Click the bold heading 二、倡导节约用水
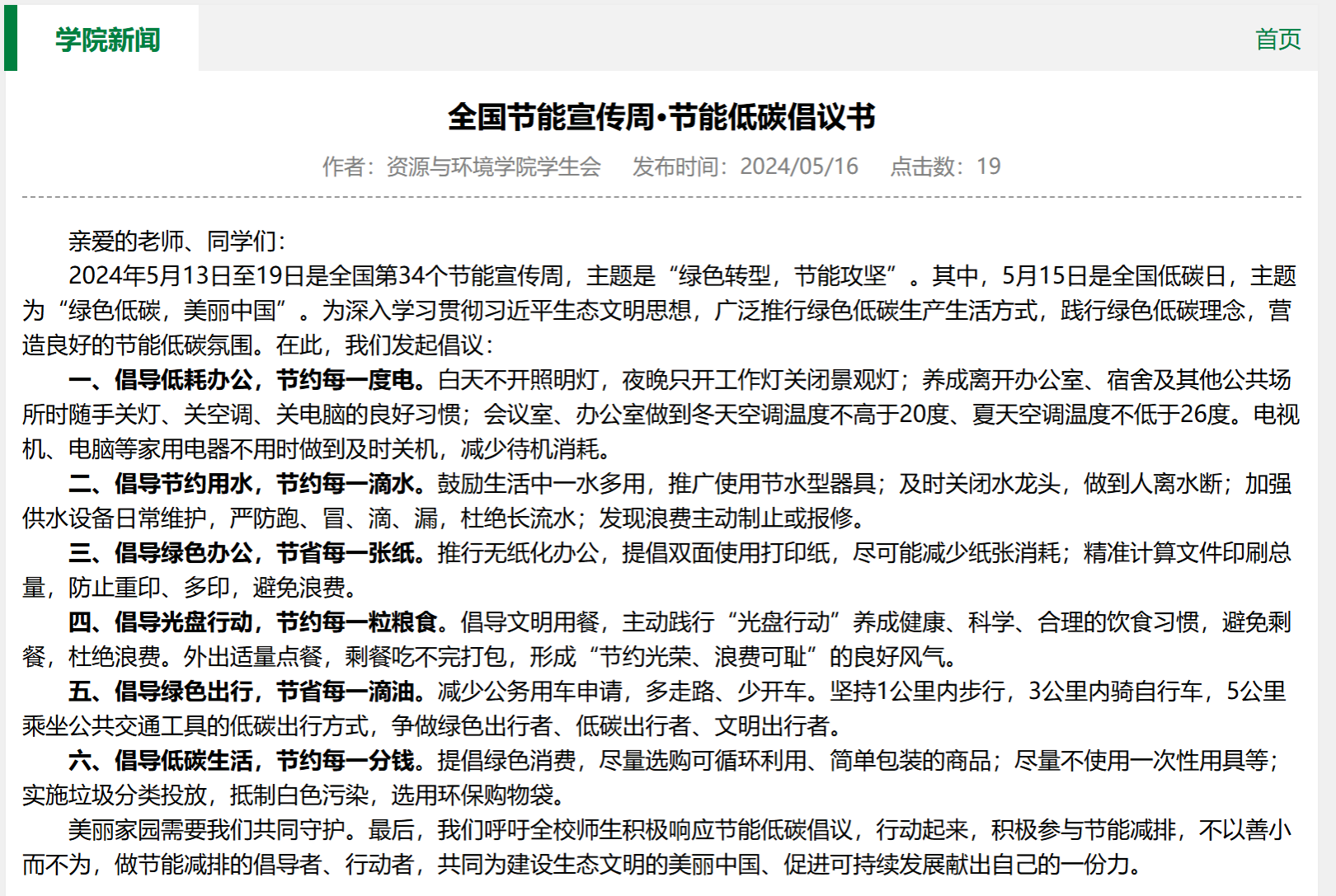This screenshot has height=896, width=1336. (x=160, y=484)
